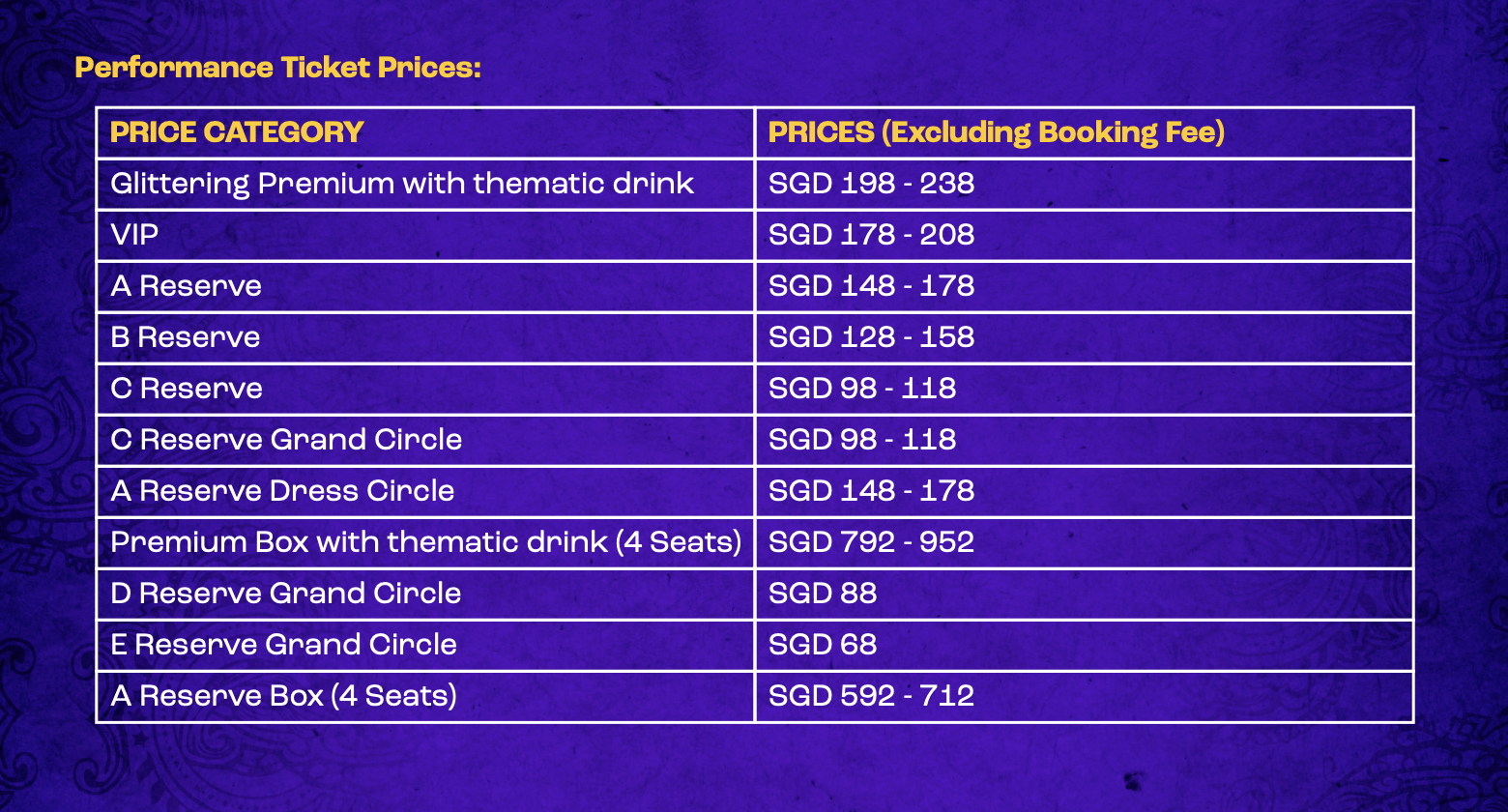Click the Performance Ticket Prices heading
1508x812 pixels.
277,68
